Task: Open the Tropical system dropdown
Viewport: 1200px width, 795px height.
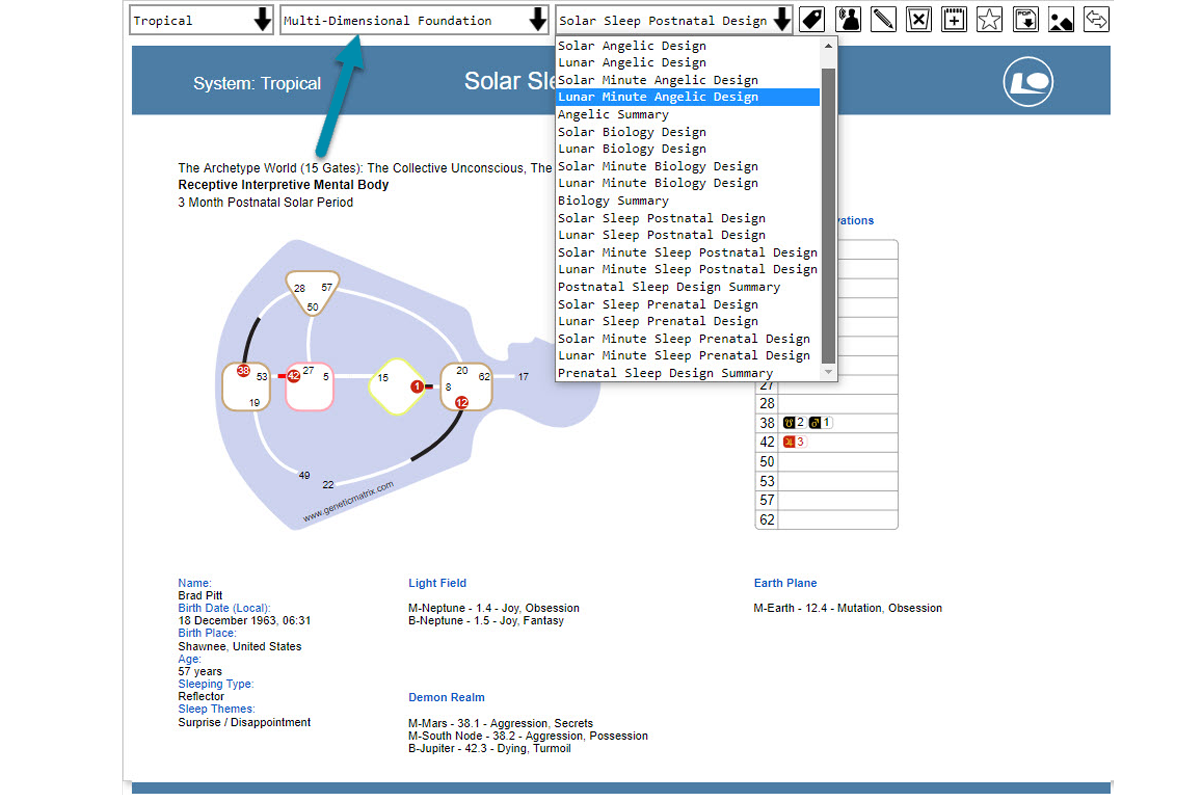Action: click(202, 20)
